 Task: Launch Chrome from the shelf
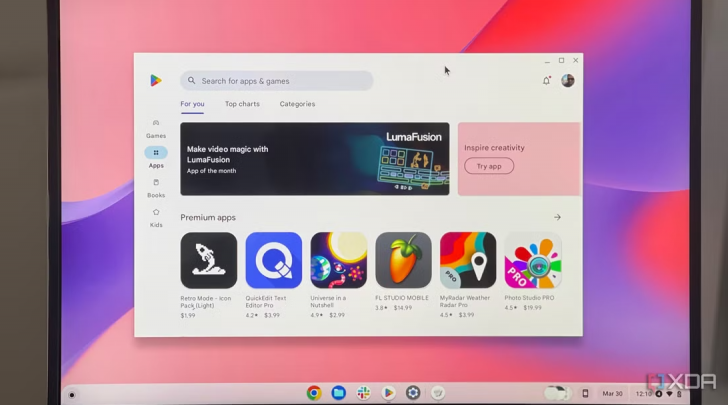pyautogui.click(x=314, y=393)
